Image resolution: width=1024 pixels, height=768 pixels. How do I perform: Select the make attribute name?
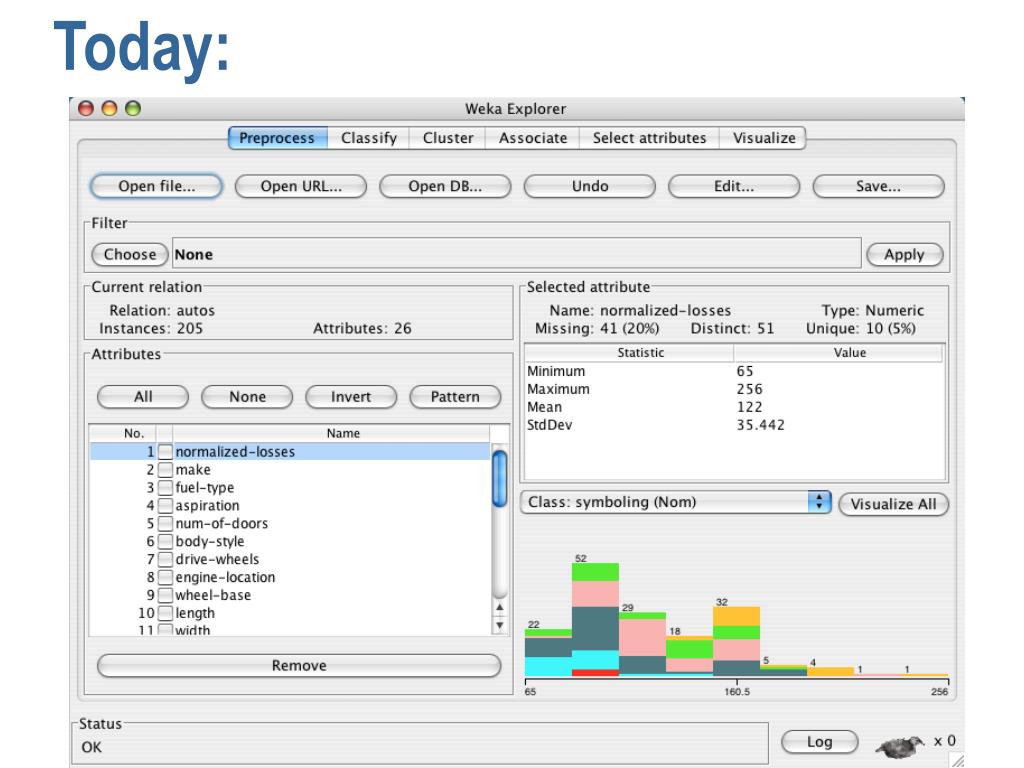[193, 470]
